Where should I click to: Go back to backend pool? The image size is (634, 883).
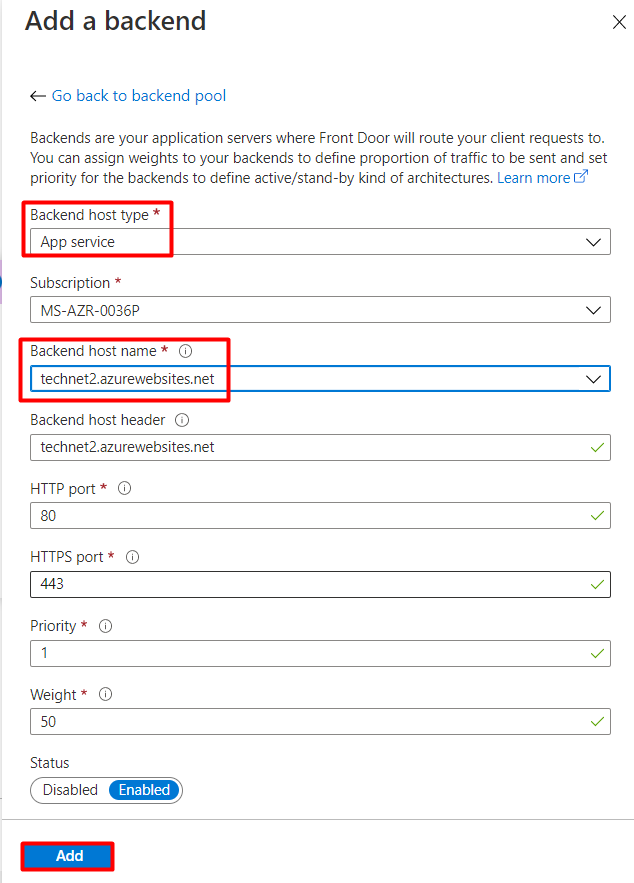[x=139, y=96]
